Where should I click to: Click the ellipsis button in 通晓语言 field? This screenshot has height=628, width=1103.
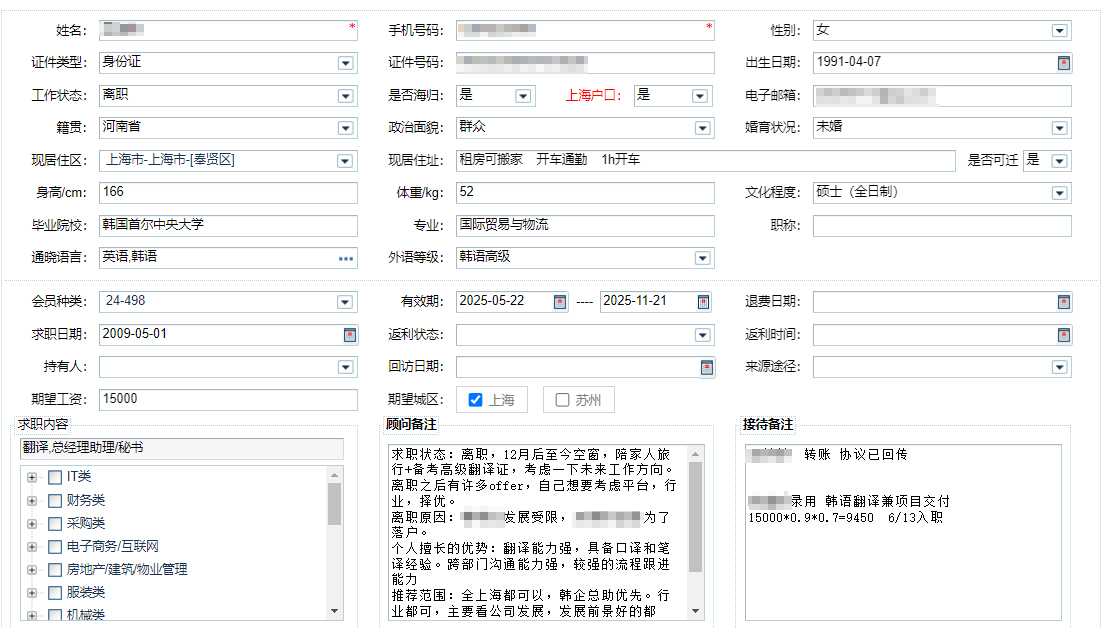coord(345,258)
